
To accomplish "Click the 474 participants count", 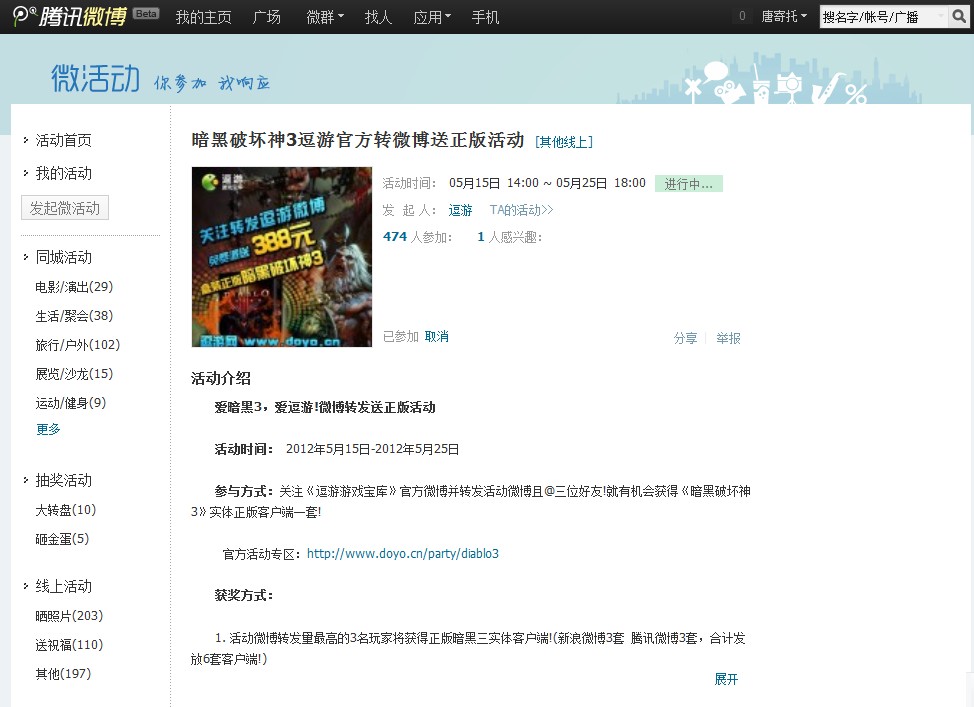I will point(395,237).
